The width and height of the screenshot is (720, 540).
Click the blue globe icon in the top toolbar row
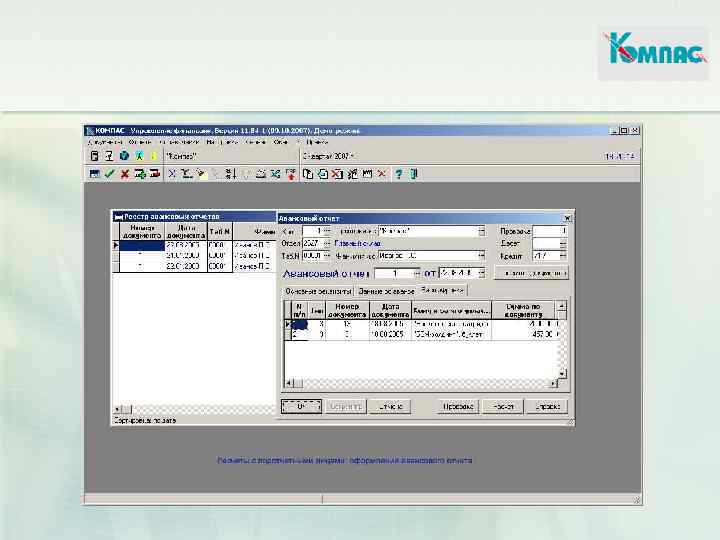pyautogui.click(x=124, y=156)
